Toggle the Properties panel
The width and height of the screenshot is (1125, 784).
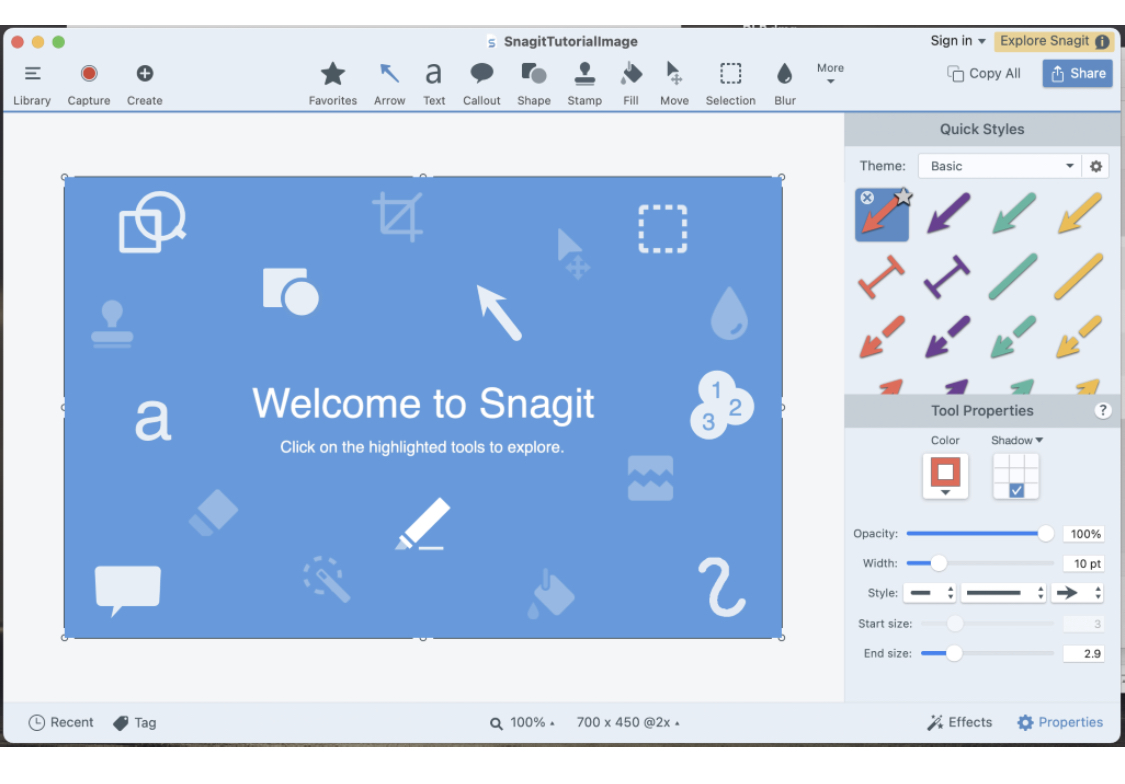pos(1060,722)
